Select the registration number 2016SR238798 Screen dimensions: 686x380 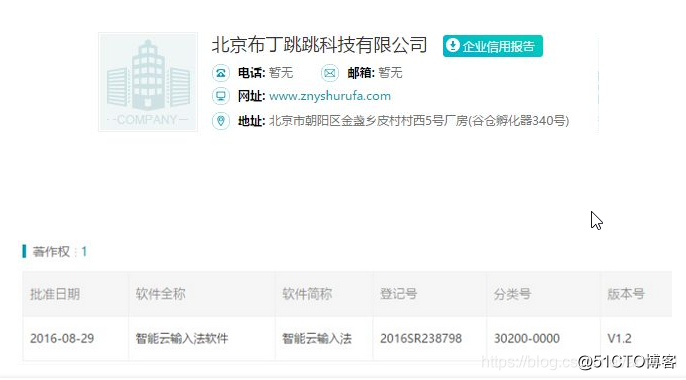tap(421, 338)
